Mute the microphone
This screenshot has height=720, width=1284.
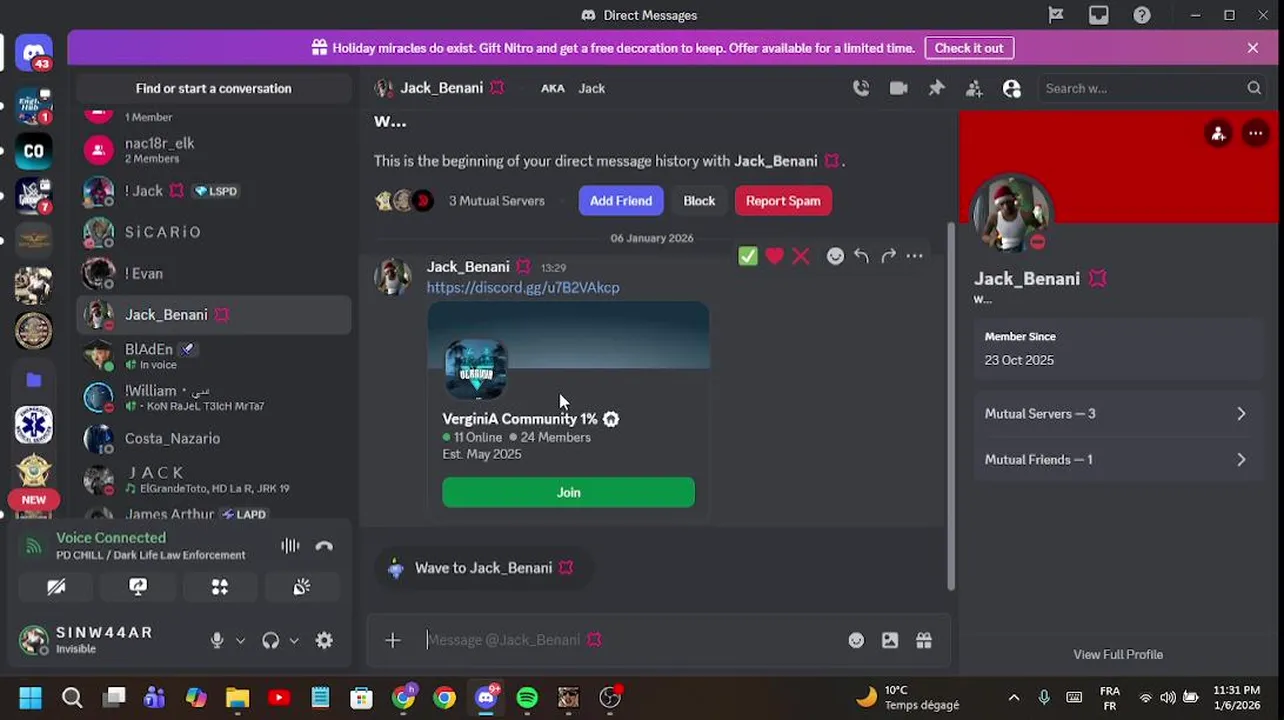coord(217,641)
